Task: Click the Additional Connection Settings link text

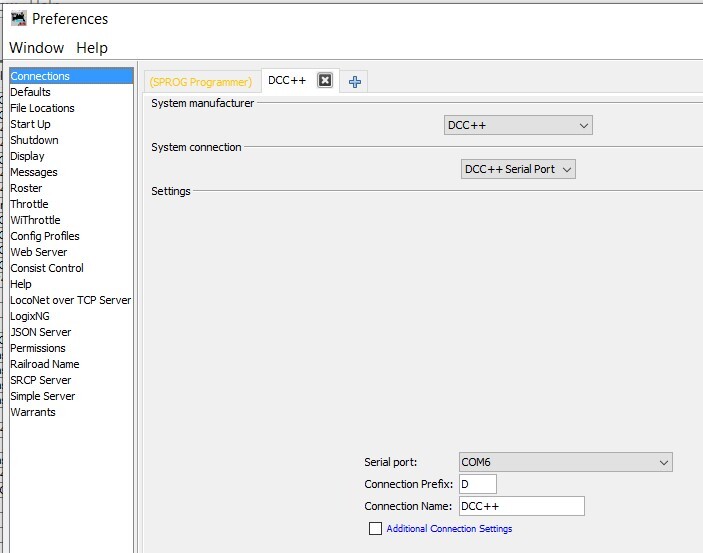Action: click(x=449, y=528)
